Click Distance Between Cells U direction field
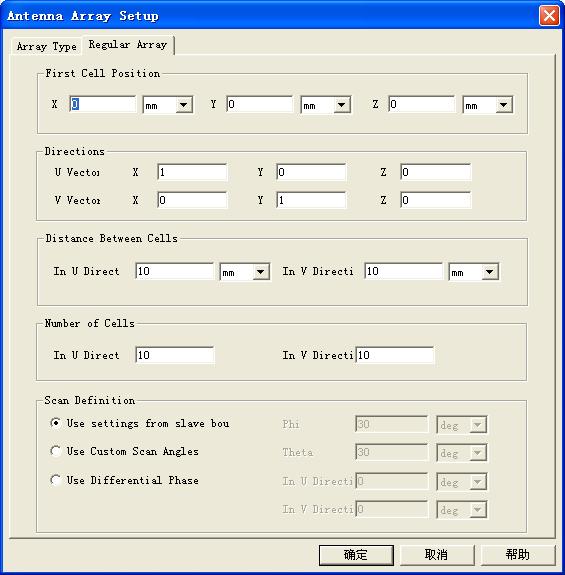Image resolution: width=565 pixels, height=575 pixels. 175,271
